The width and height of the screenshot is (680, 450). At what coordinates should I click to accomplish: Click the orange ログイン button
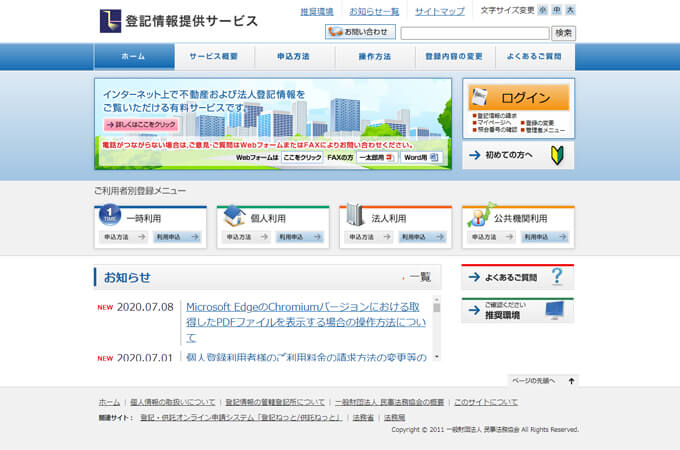pyautogui.click(x=519, y=98)
